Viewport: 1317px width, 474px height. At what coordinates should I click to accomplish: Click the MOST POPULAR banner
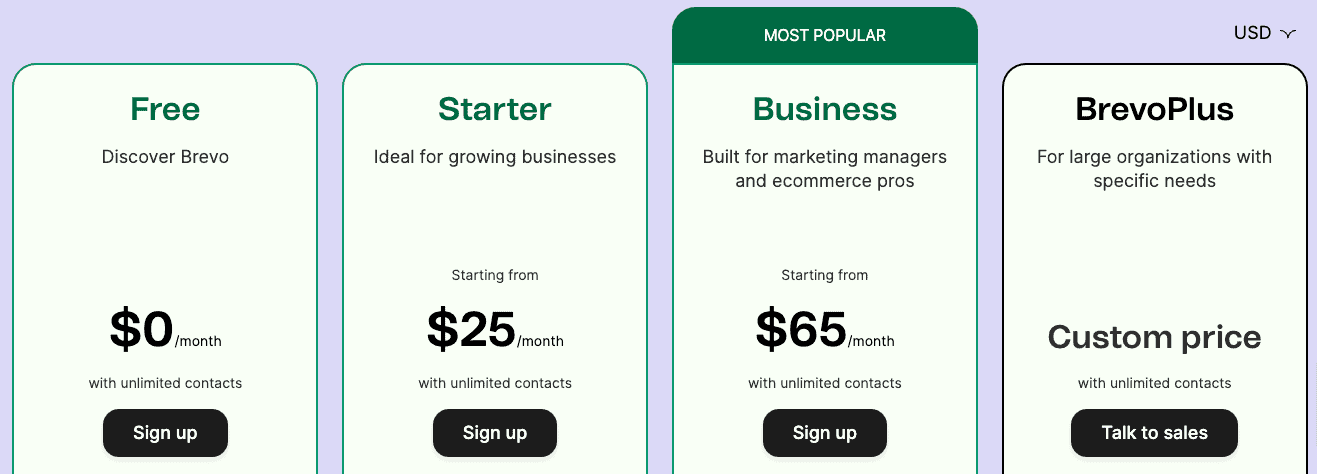pyautogui.click(x=825, y=36)
